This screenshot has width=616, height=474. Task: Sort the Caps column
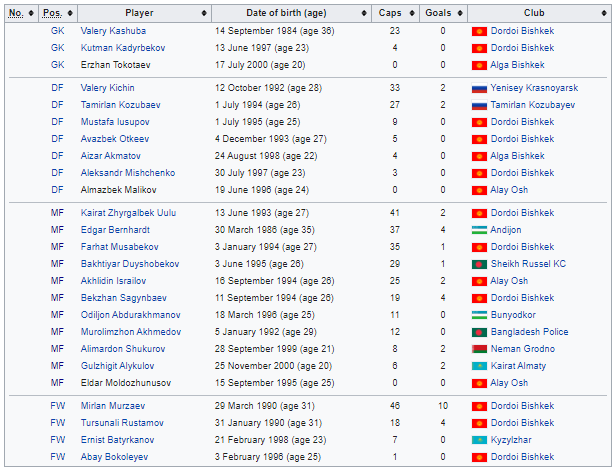(x=412, y=13)
